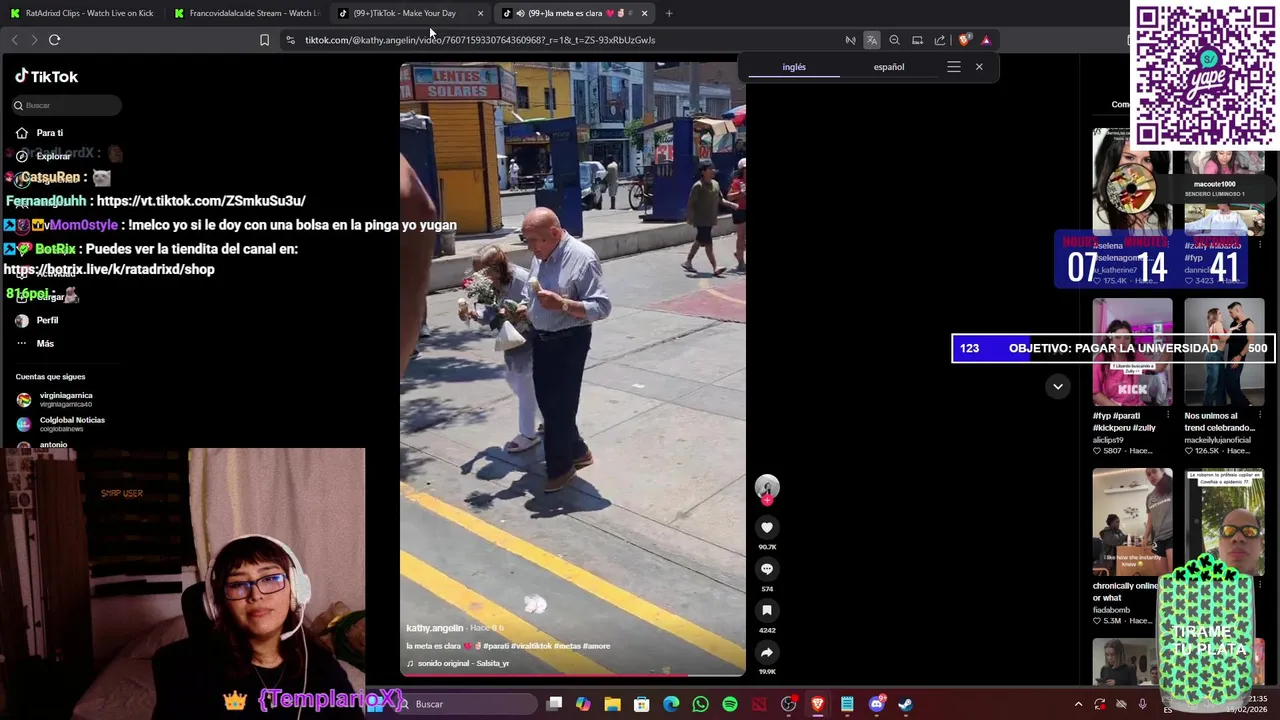Open the vt.tiktok.com link in chat

[x=201, y=201]
